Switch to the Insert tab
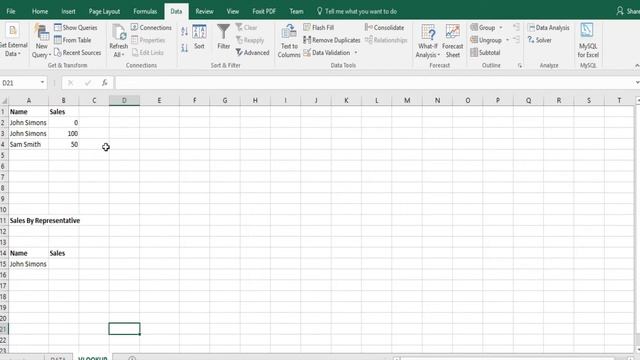640x360 pixels. [x=68, y=11]
